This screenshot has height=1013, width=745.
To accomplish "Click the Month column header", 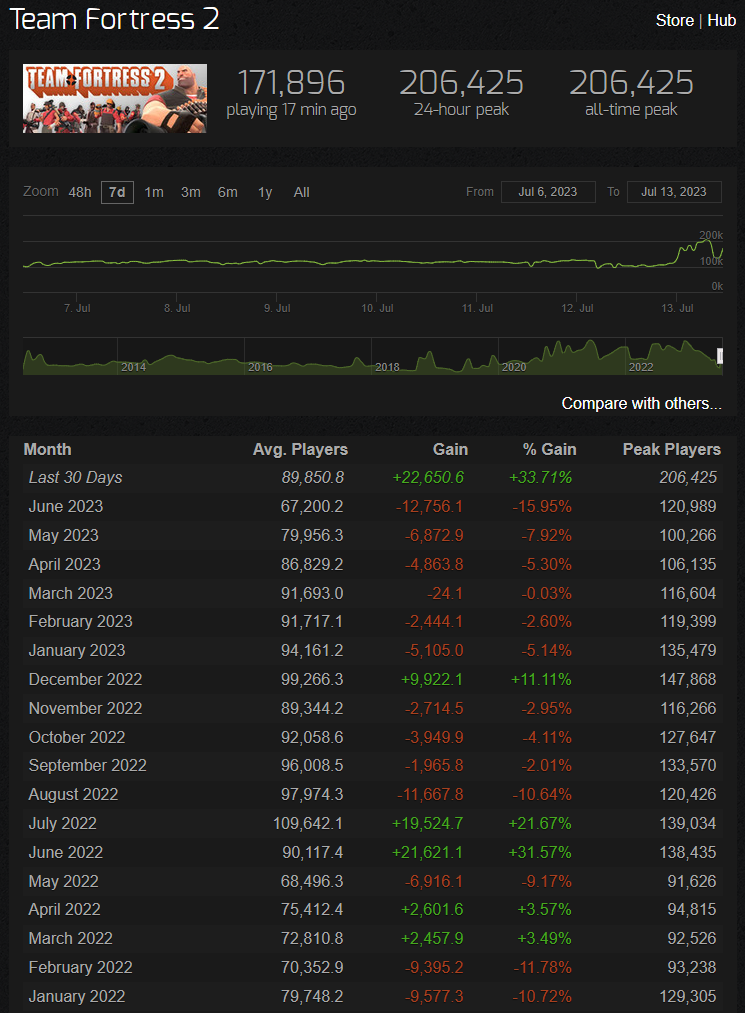I will (48, 450).
